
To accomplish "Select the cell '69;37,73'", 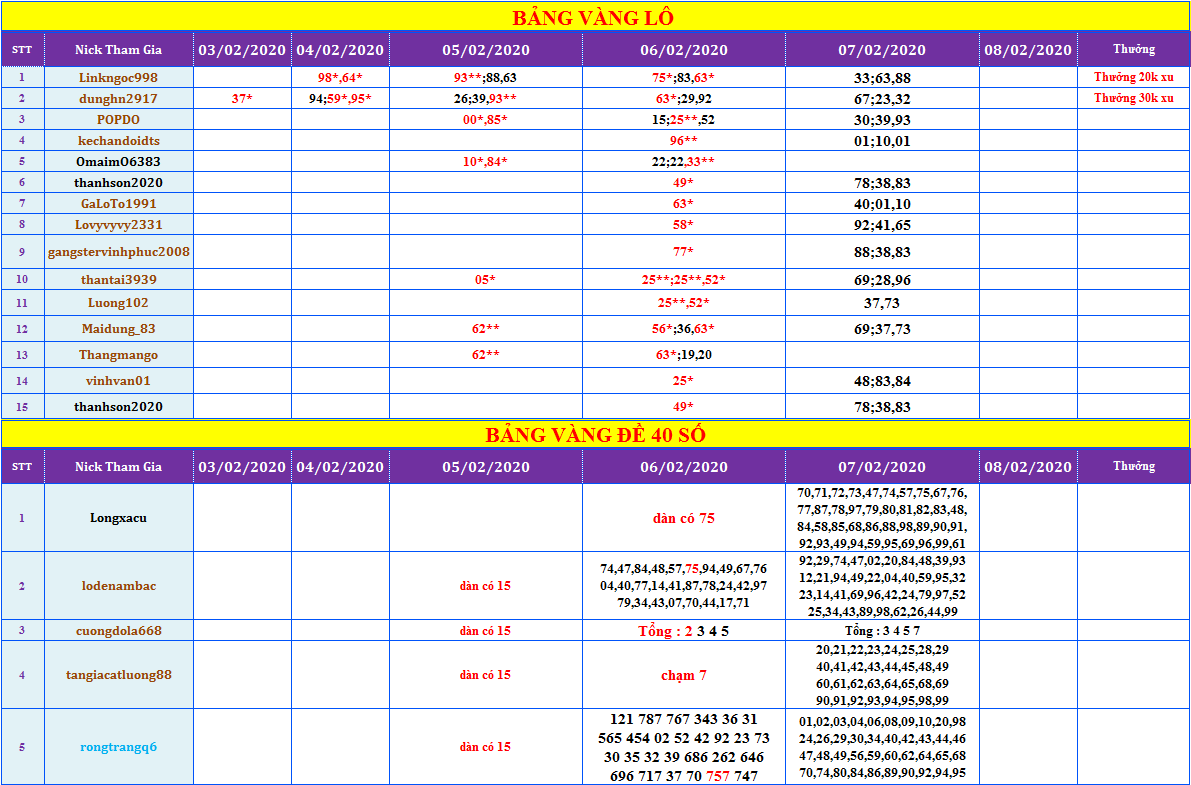I will click(x=882, y=329).
